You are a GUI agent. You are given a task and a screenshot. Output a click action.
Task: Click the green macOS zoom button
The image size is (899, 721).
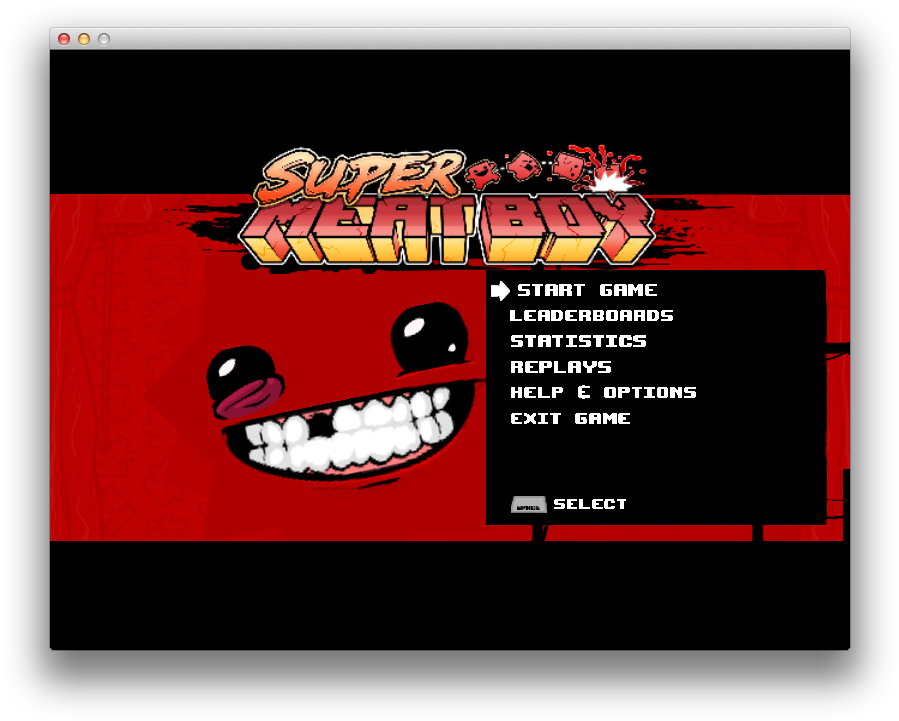tap(103, 40)
